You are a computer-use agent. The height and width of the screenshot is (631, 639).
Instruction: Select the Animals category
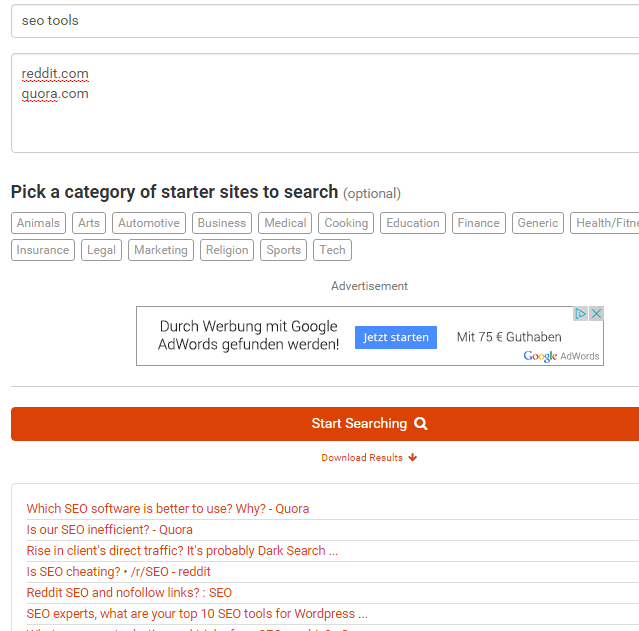38,223
